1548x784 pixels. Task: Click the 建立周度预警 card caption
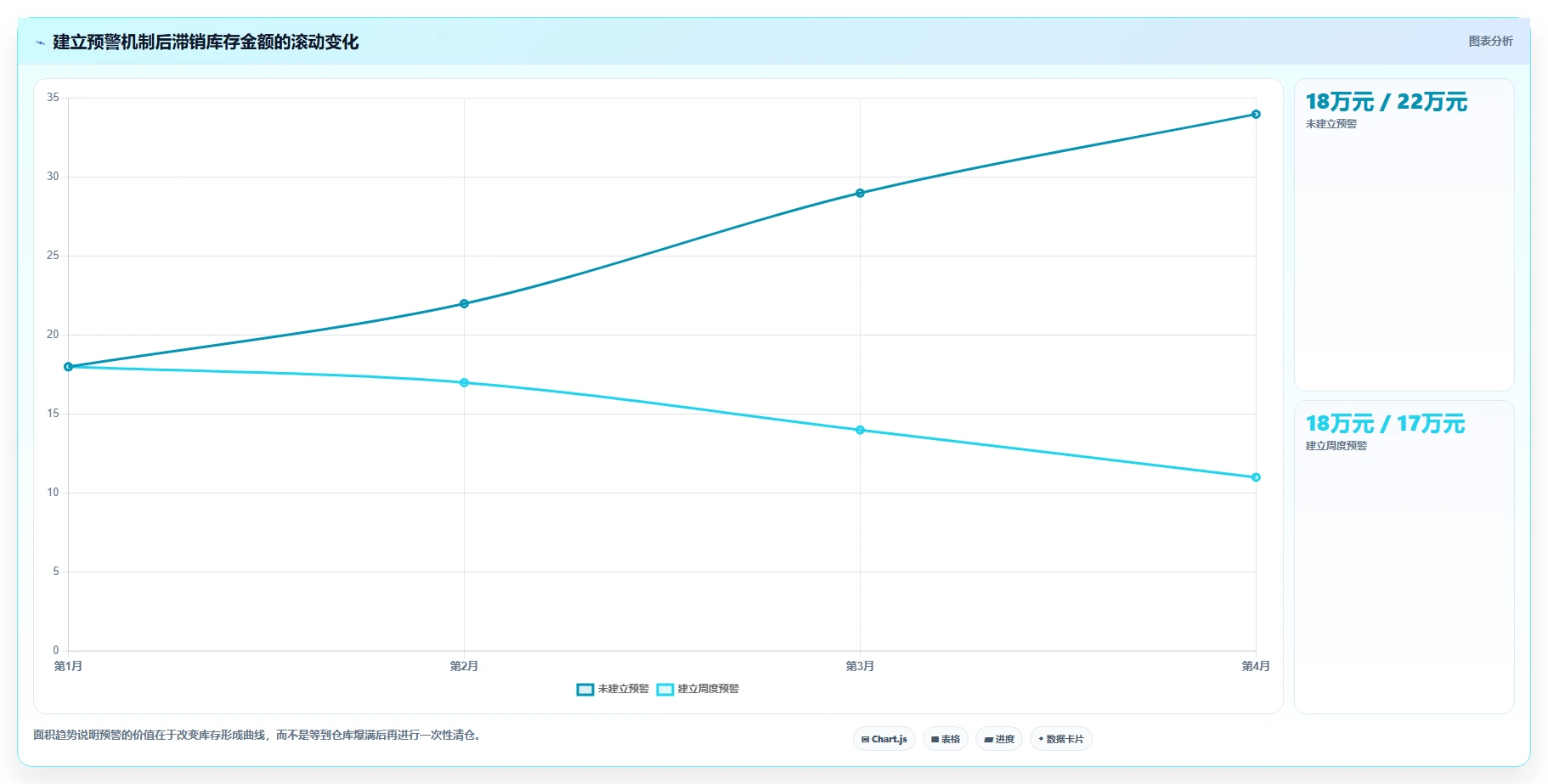[x=1336, y=446]
